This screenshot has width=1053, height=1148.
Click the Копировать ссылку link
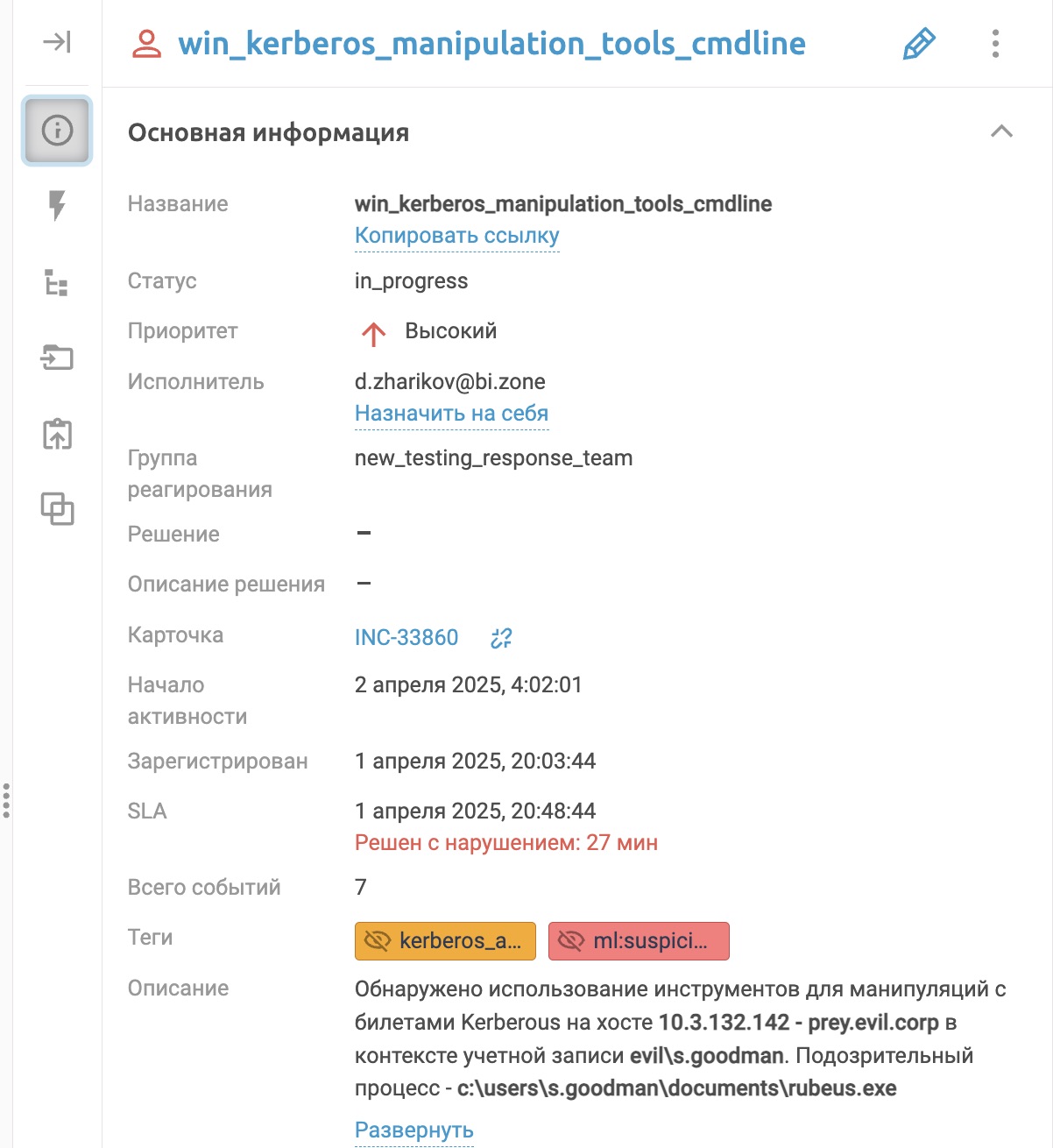click(456, 236)
